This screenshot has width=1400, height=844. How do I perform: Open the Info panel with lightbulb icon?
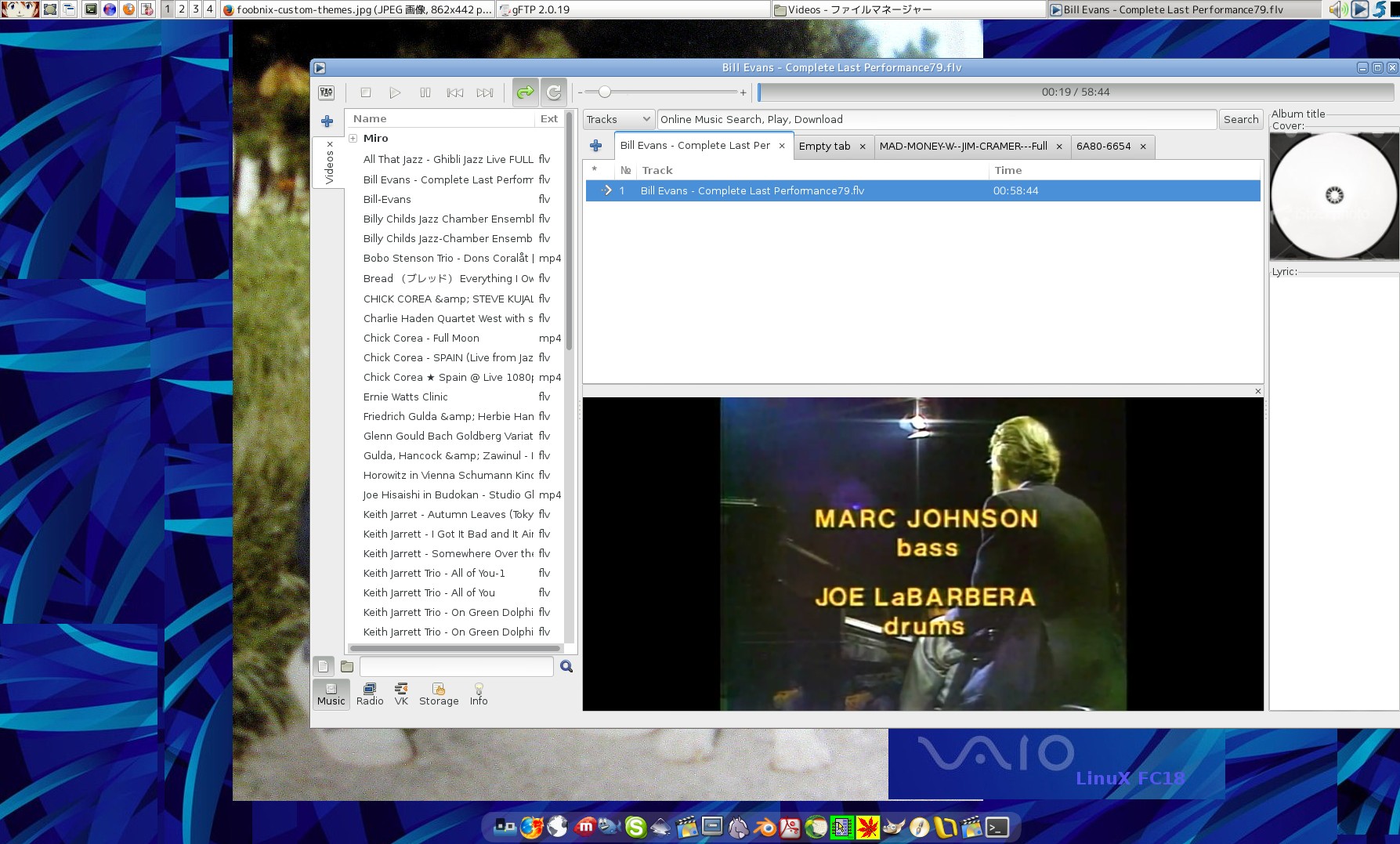point(479,694)
